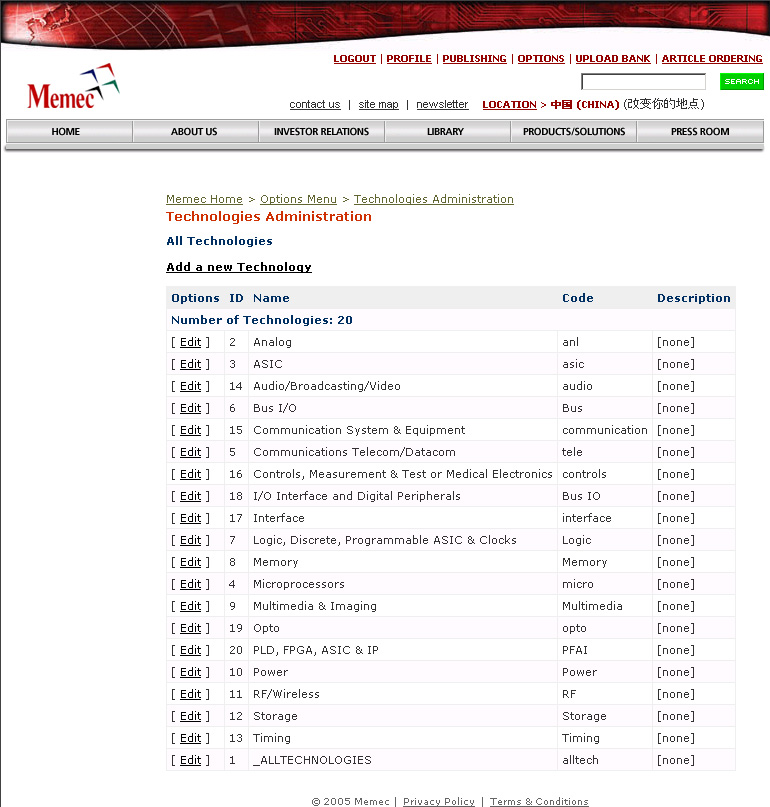Click Options Menu breadcrumb
The width and height of the screenshot is (770, 807).
click(x=299, y=199)
